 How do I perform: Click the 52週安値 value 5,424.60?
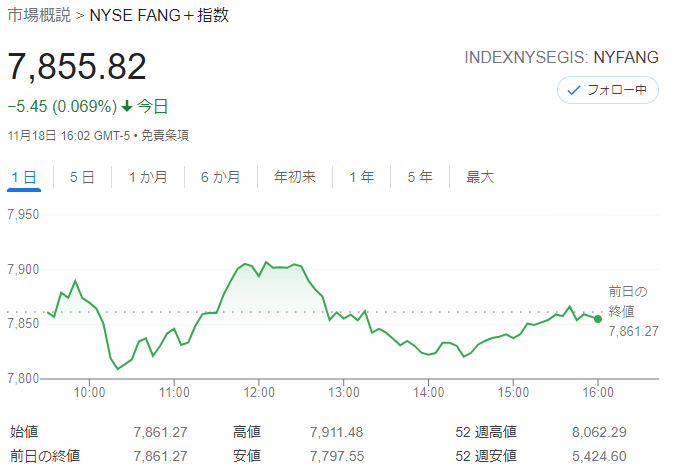[x=599, y=456]
